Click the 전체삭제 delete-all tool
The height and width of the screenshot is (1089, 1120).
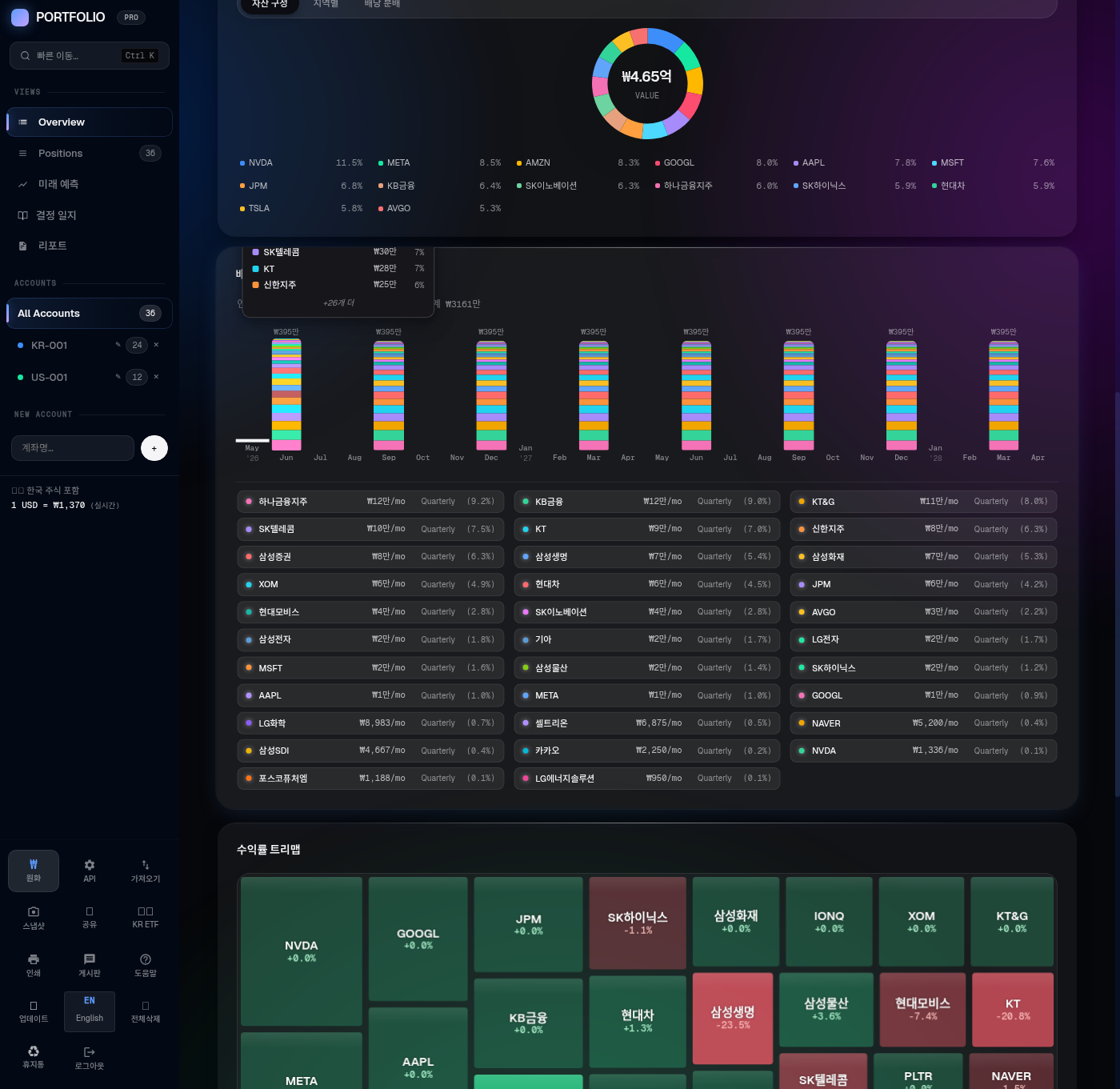tap(146, 1011)
